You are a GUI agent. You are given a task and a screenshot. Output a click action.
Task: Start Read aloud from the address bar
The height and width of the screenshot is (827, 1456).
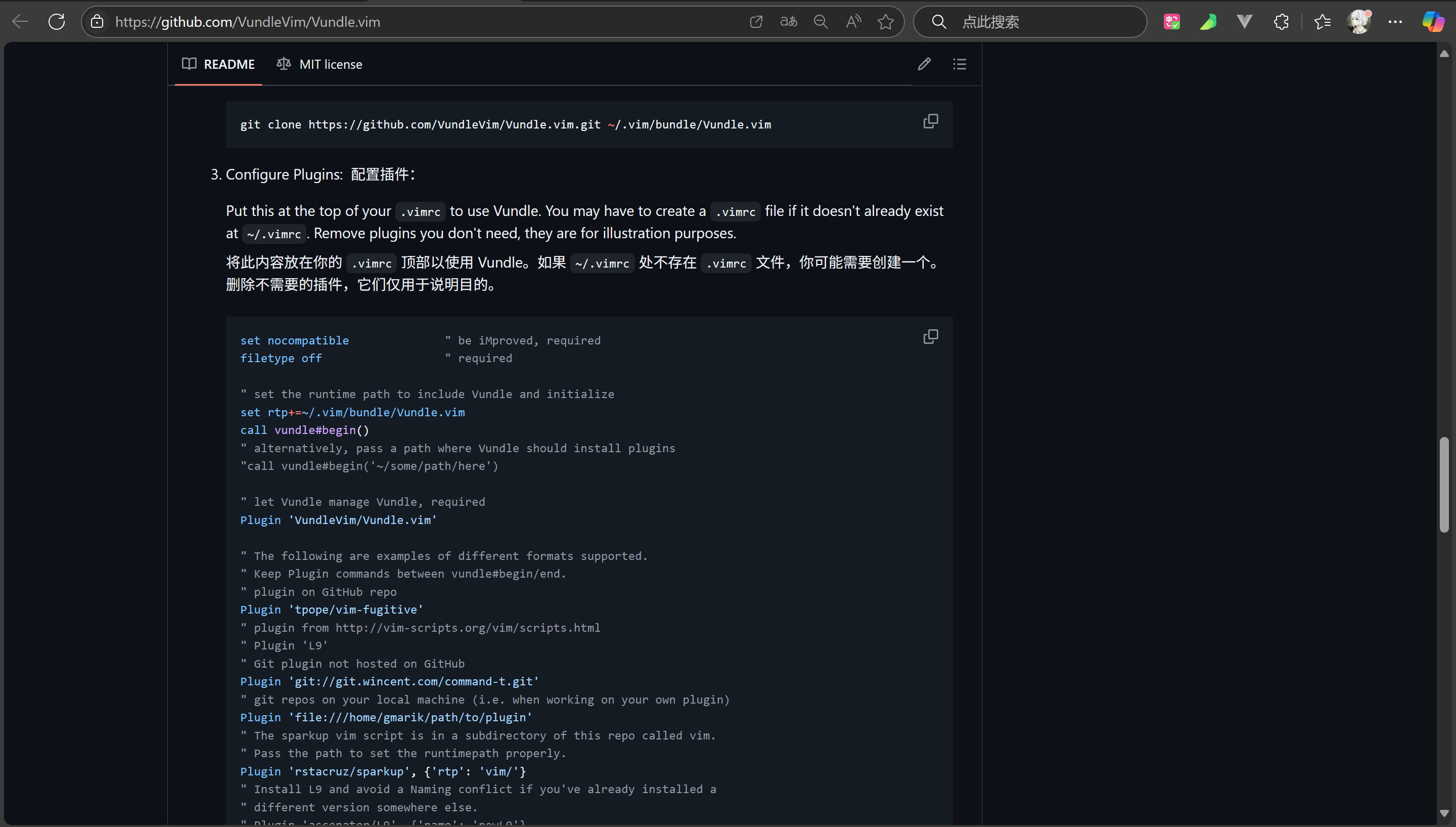(x=853, y=22)
